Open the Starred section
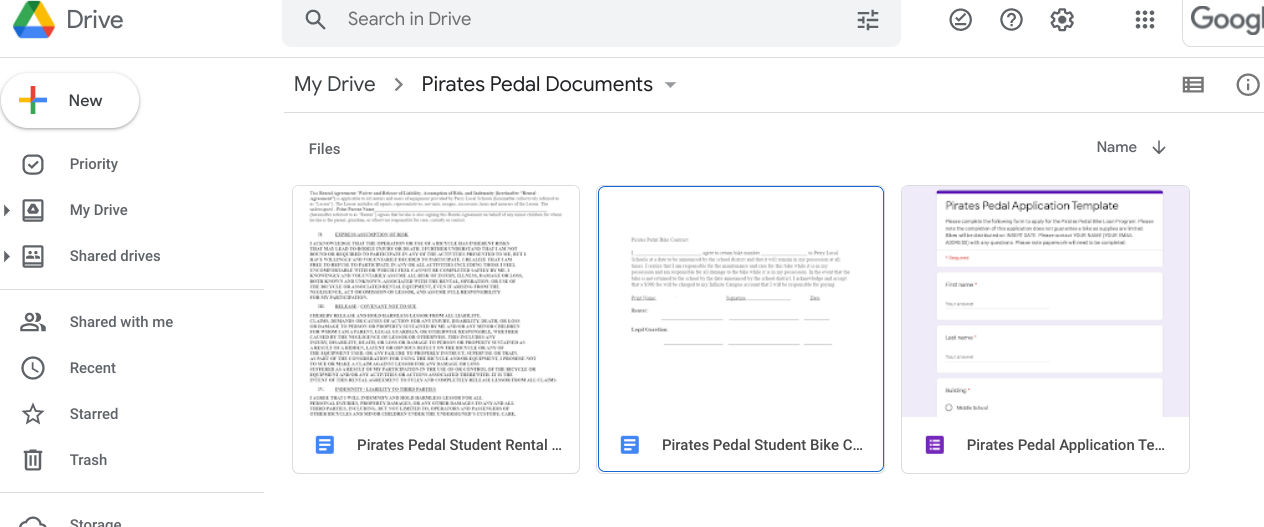 coord(94,414)
